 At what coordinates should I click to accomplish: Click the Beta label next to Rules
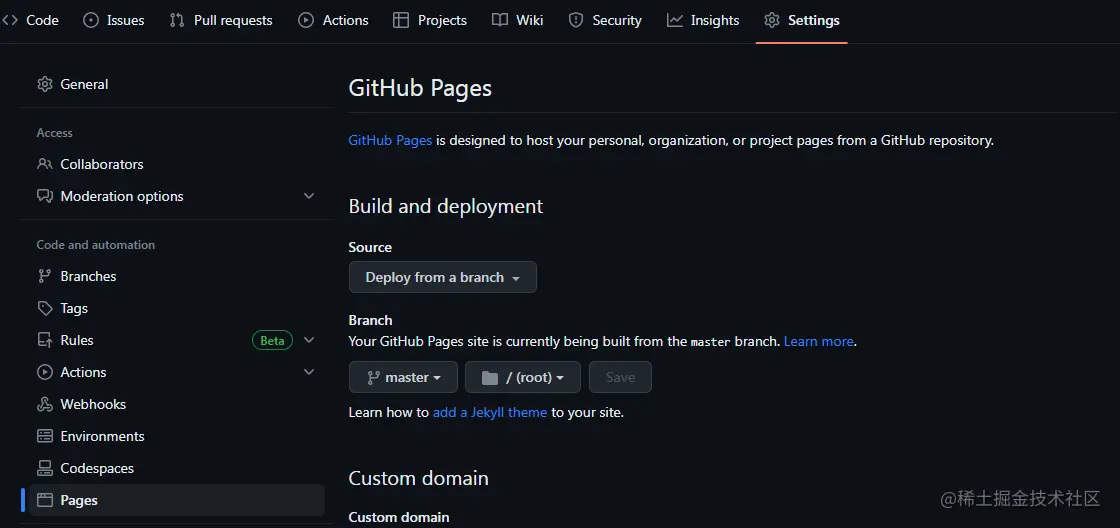272,340
